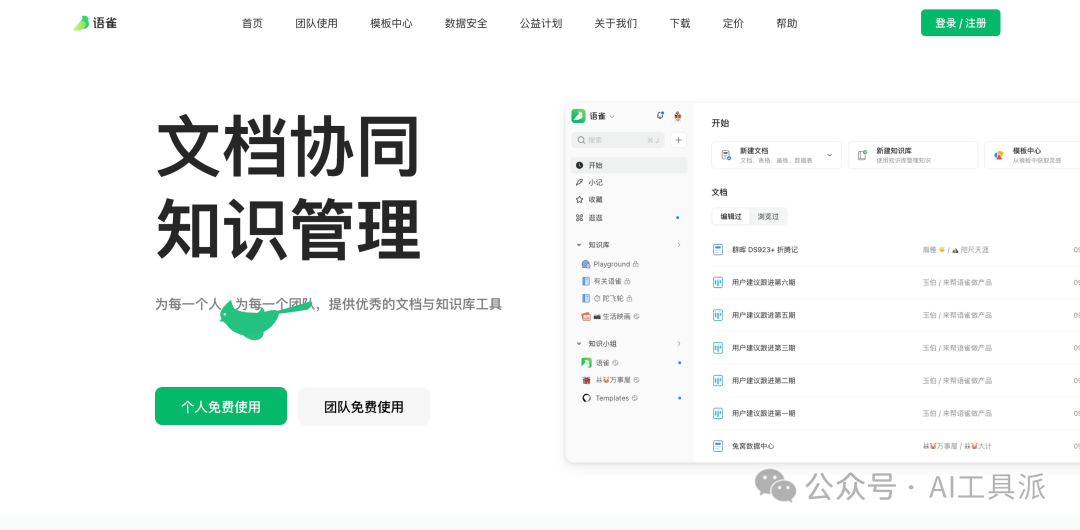Select the 逛逛 grid icon

579,218
